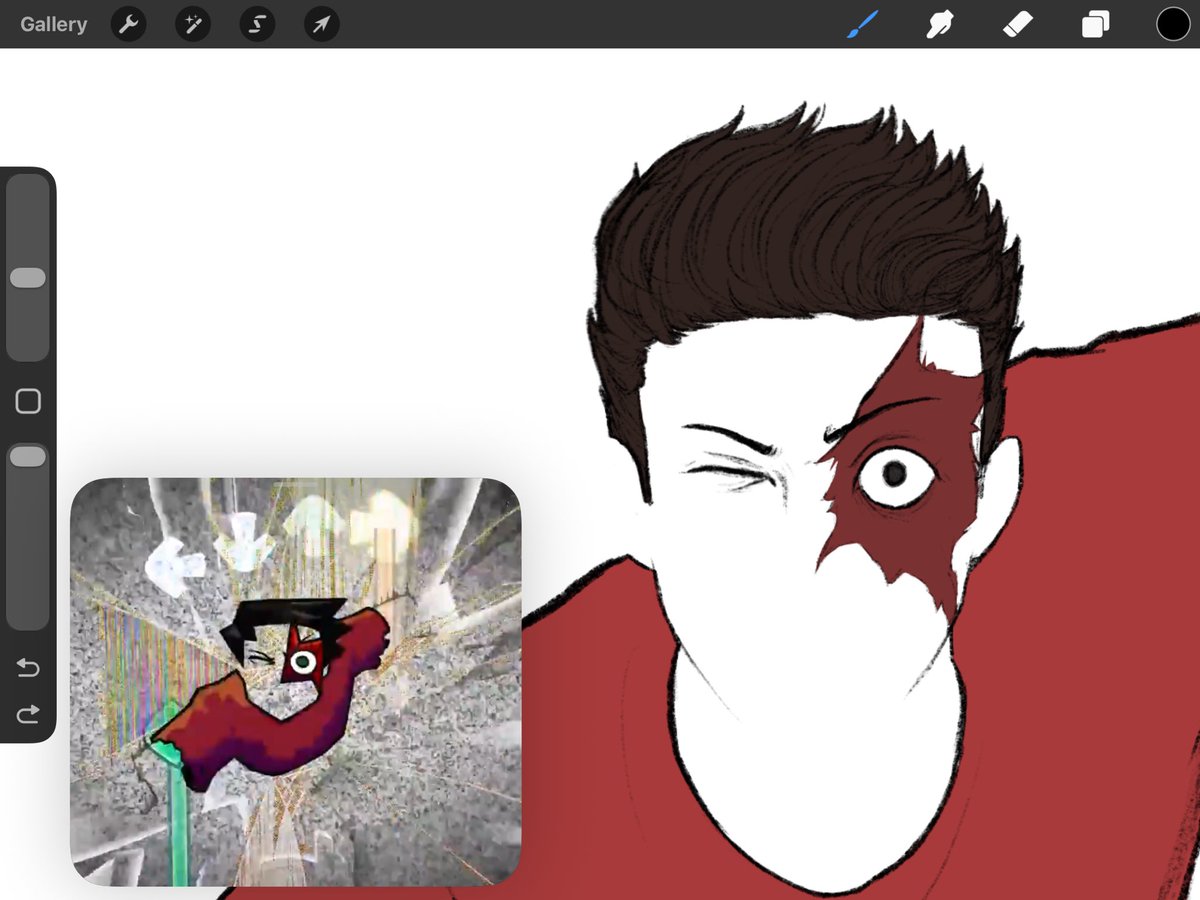This screenshot has height=900, width=1200.
Task: Activate the Transform arrow tool
Action: click(321, 24)
